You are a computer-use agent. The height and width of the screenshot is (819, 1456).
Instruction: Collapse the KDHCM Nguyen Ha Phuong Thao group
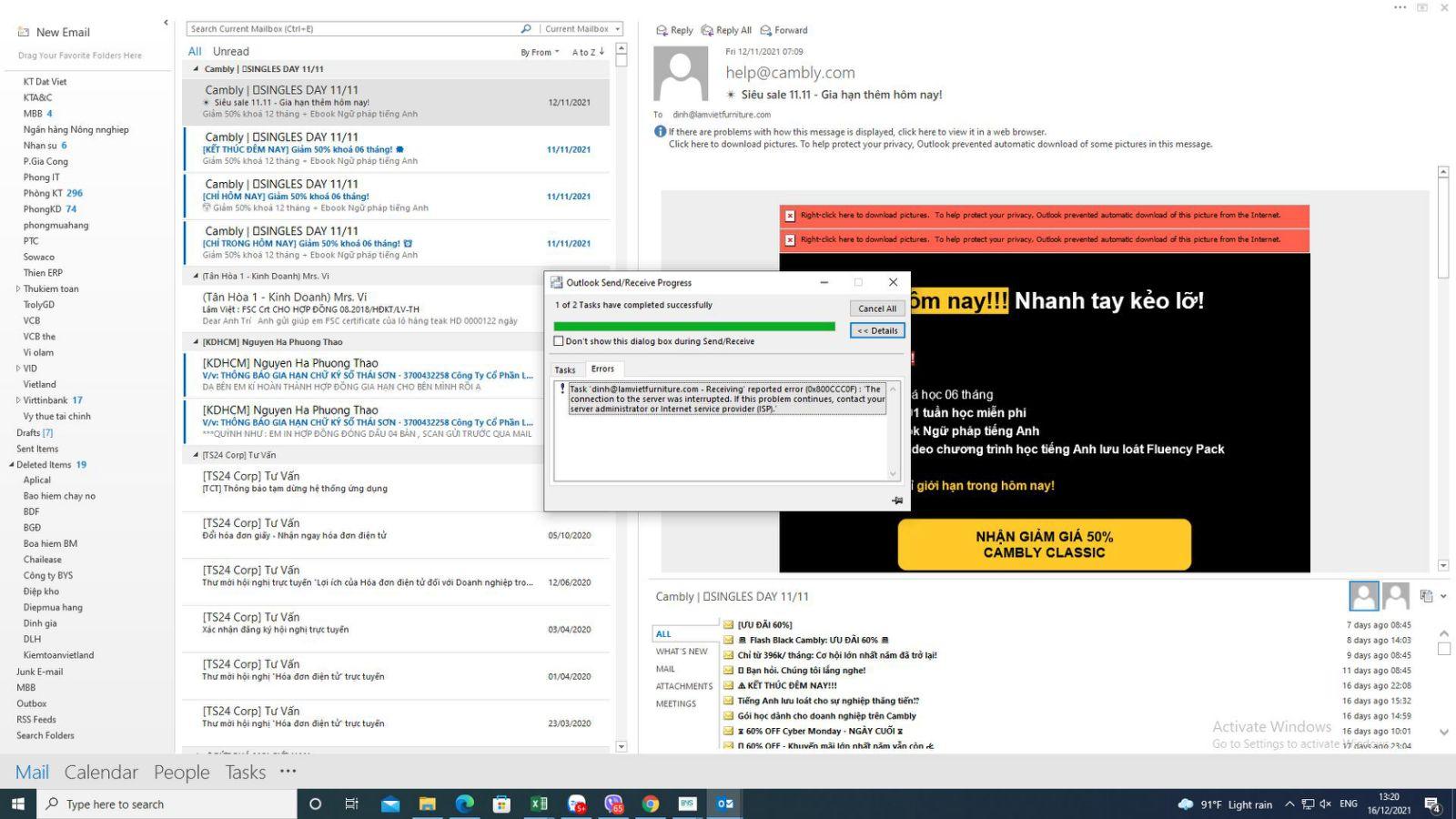196,342
